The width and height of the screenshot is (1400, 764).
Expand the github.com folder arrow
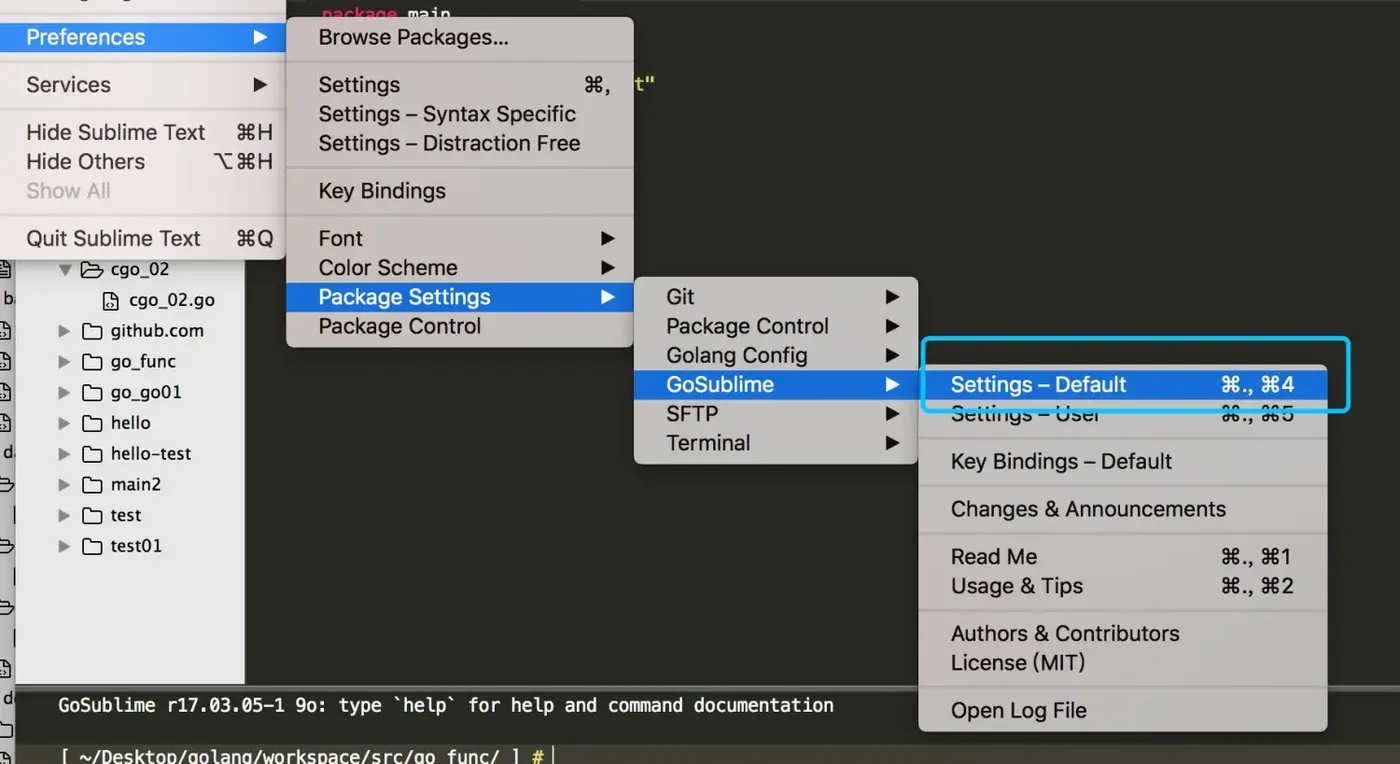tap(64, 331)
